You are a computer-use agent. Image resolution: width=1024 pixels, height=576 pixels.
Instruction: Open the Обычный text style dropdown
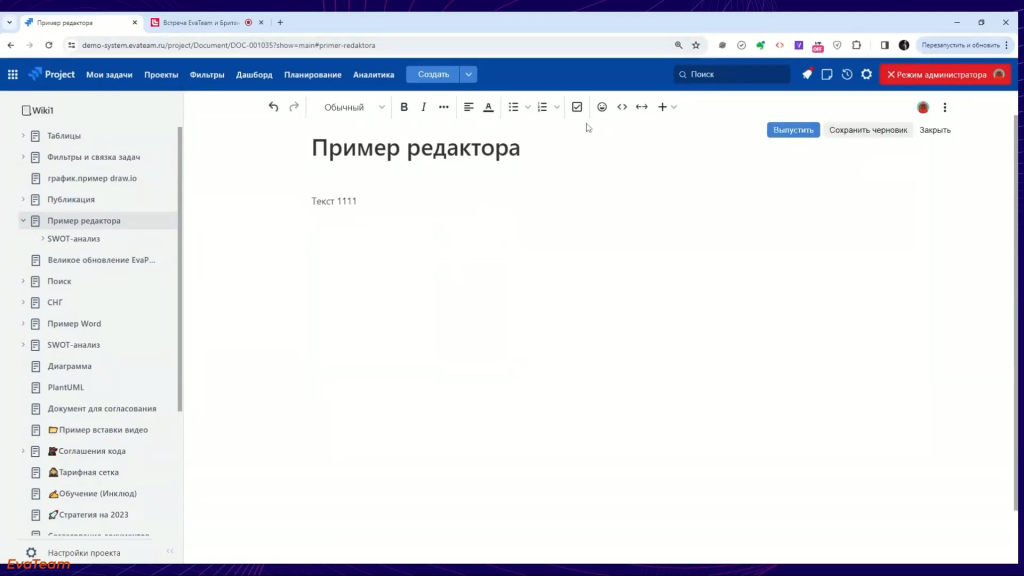(353, 107)
